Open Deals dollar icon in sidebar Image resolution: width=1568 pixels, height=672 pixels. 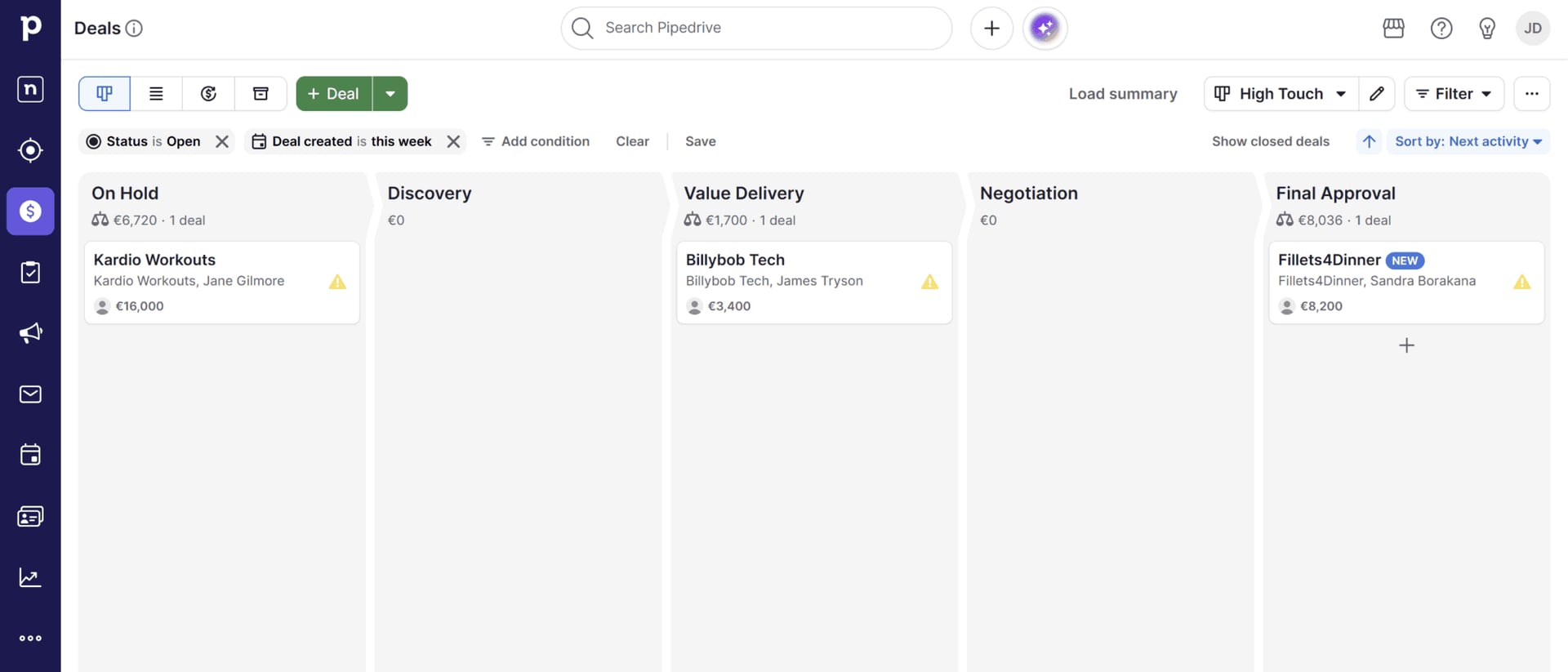(30, 211)
